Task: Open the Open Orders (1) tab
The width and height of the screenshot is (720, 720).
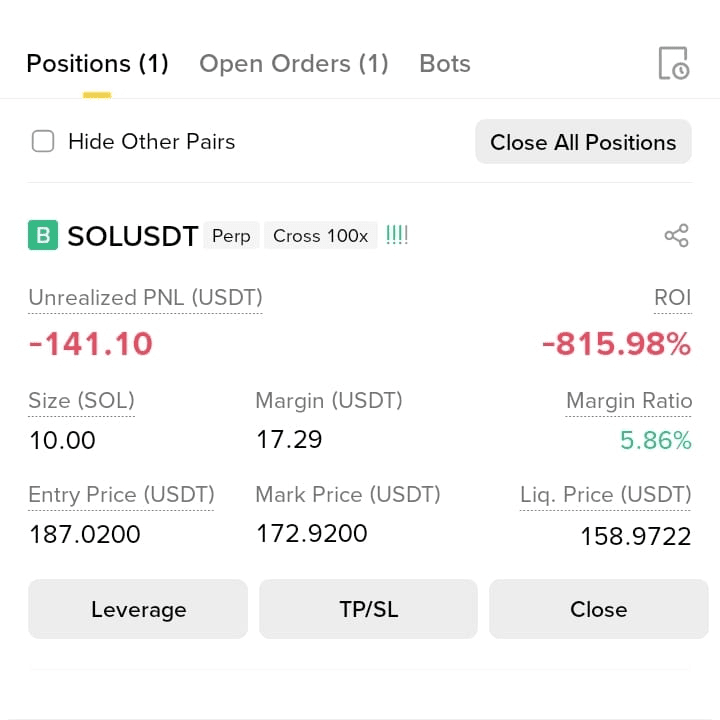Action: pyautogui.click(x=294, y=63)
